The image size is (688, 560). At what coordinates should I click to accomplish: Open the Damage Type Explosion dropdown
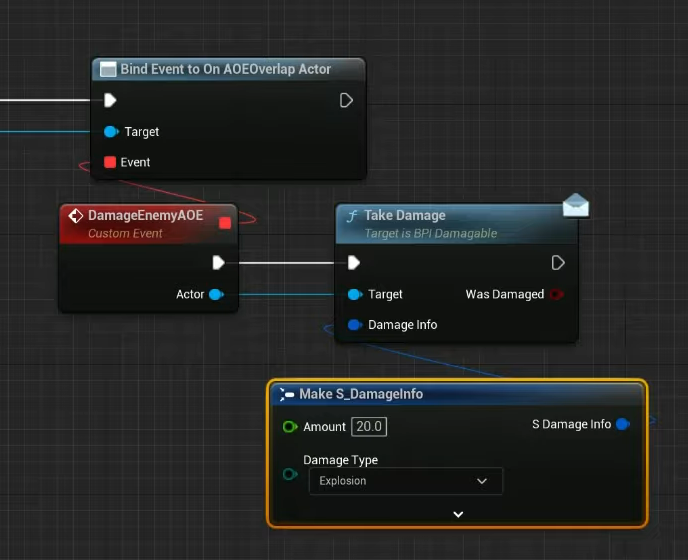coord(404,481)
